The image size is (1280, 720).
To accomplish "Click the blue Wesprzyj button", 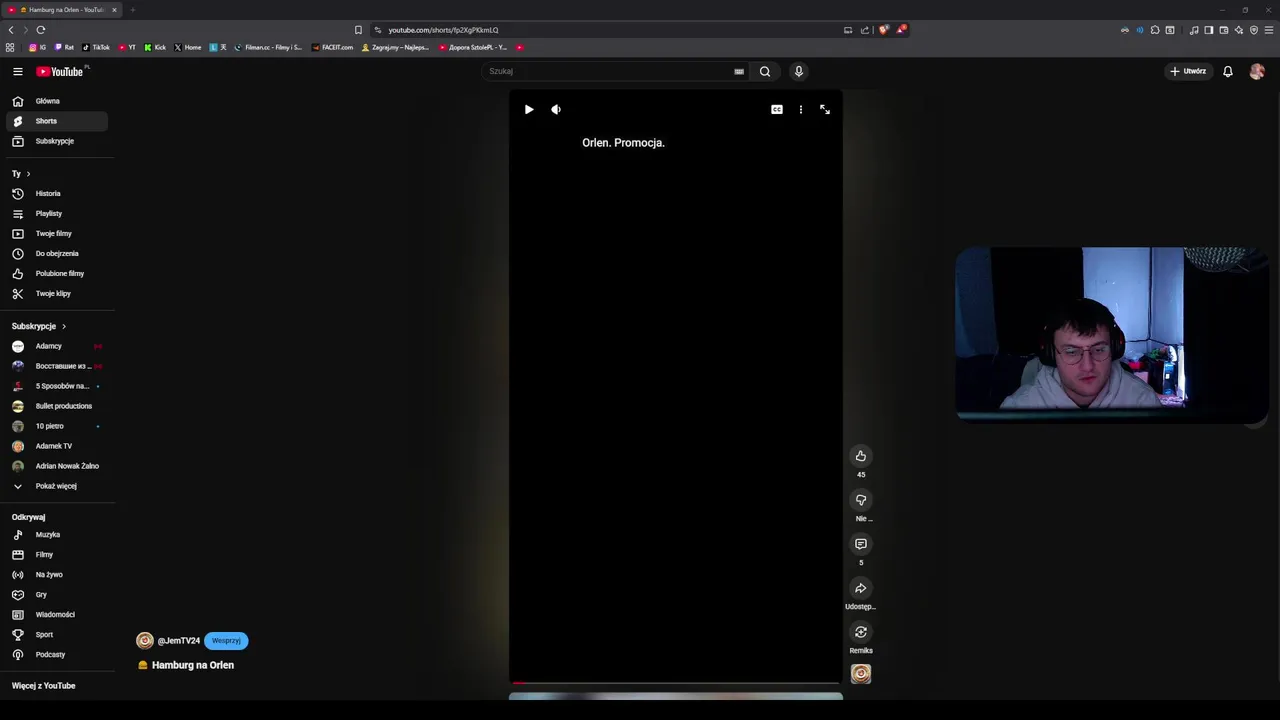I will pos(226,641).
